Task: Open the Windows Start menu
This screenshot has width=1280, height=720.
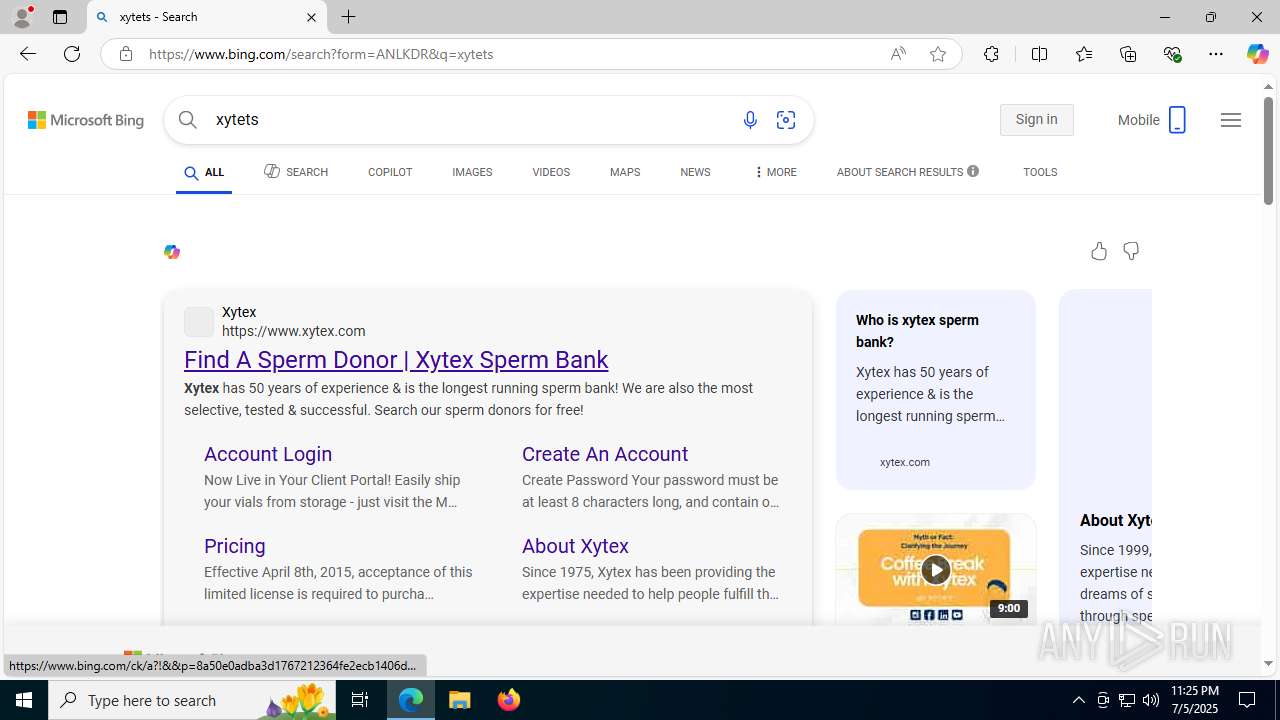Action: click(24, 700)
